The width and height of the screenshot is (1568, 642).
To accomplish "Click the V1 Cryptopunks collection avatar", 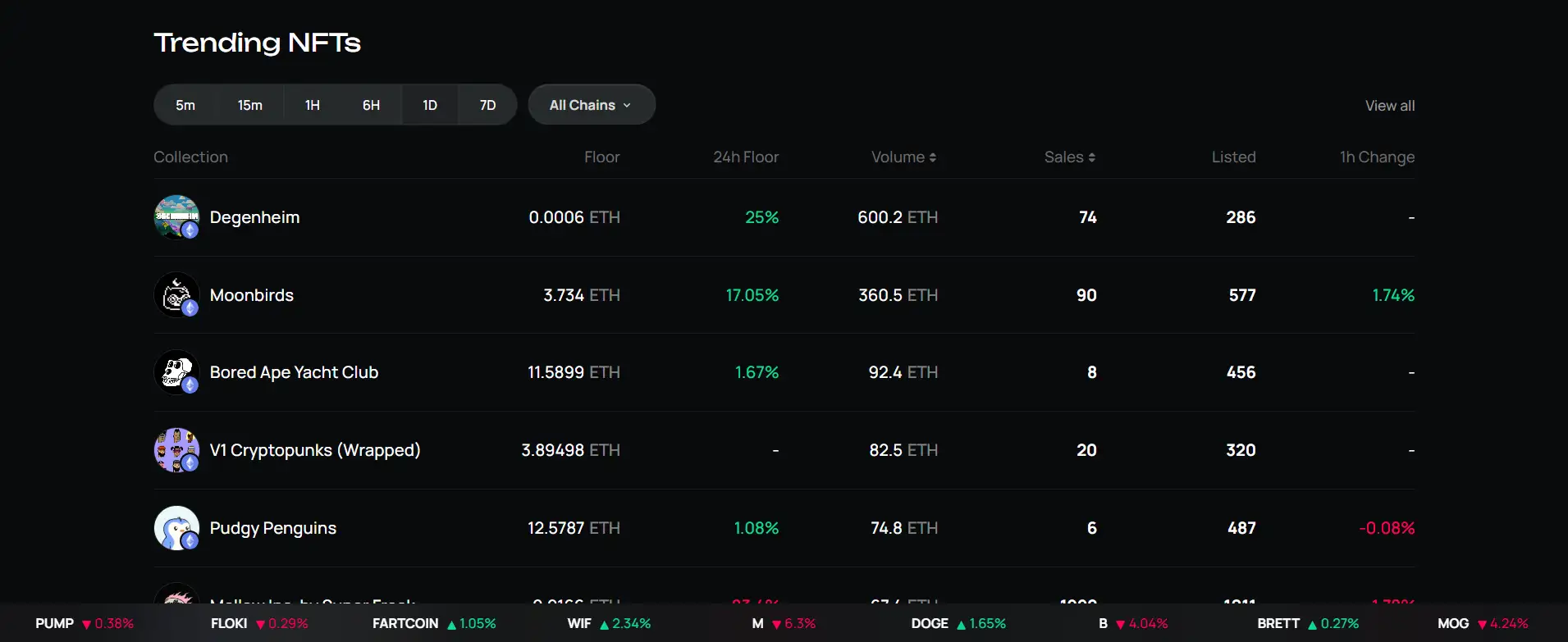I will coord(176,450).
